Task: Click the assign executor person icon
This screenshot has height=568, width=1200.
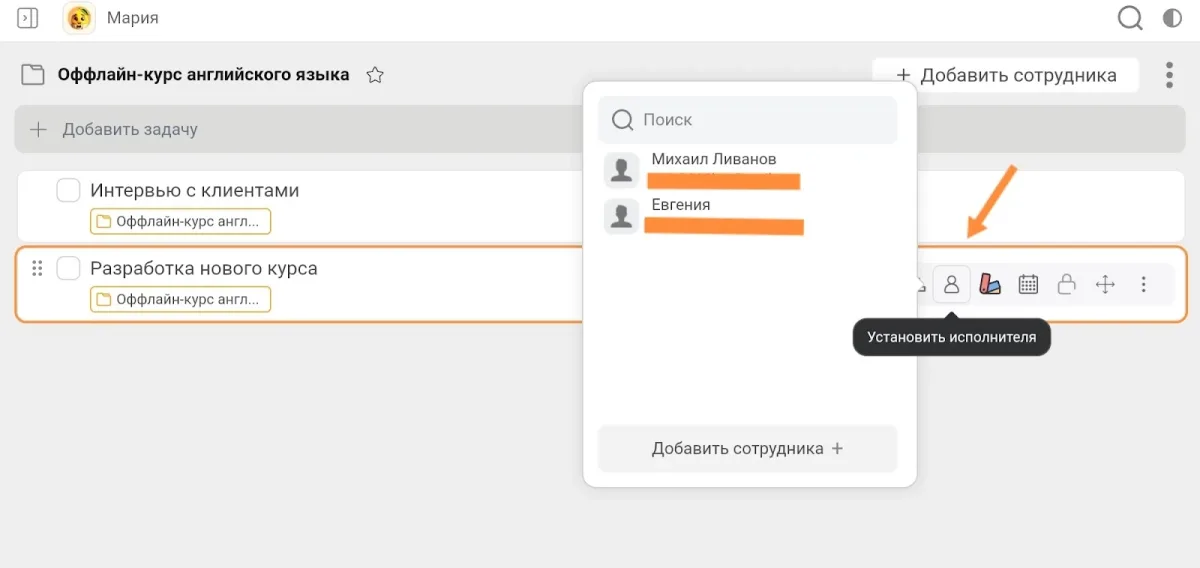Action: coord(951,285)
